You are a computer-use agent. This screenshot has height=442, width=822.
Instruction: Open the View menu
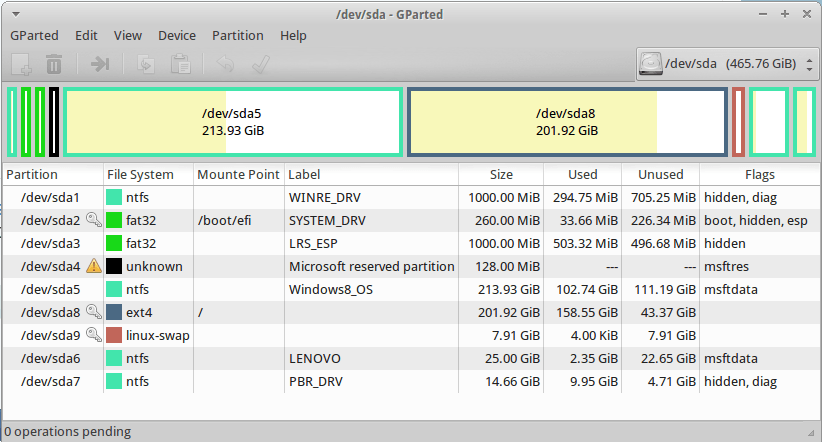click(128, 35)
